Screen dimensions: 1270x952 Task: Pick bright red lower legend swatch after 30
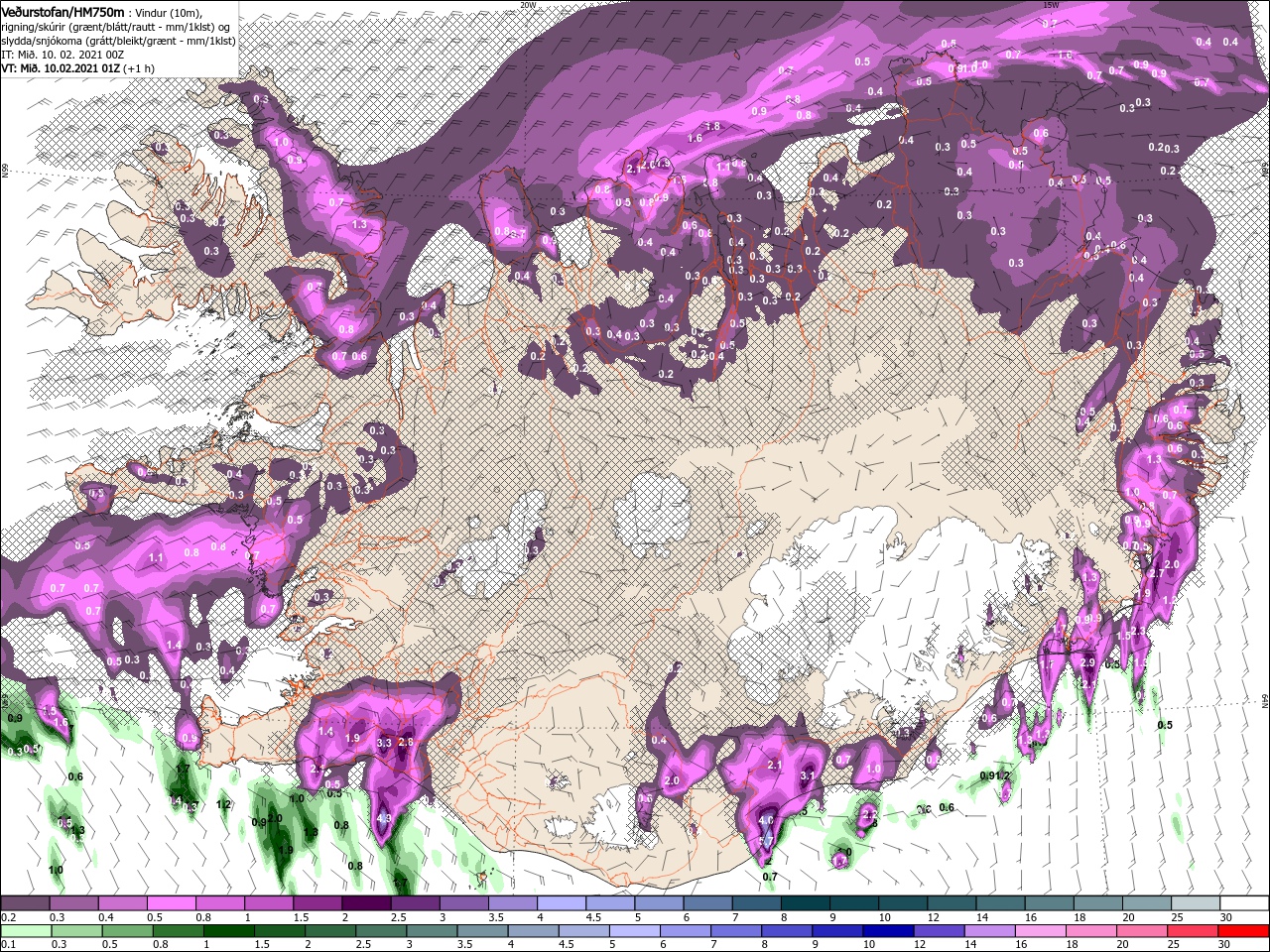[x=1245, y=931]
